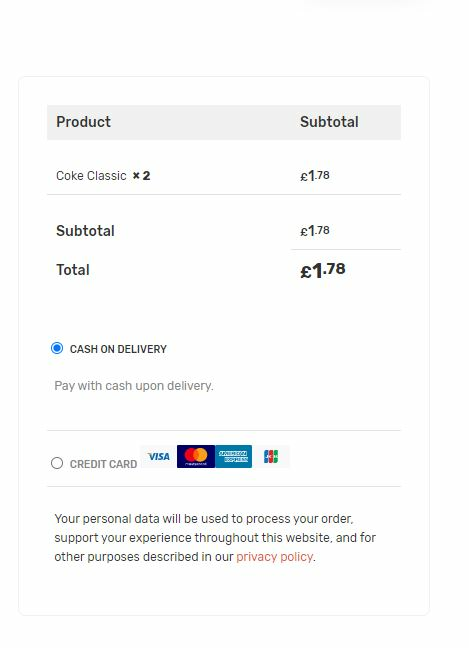Click the Coke Classic line price
469x648 pixels.
(315, 176)
